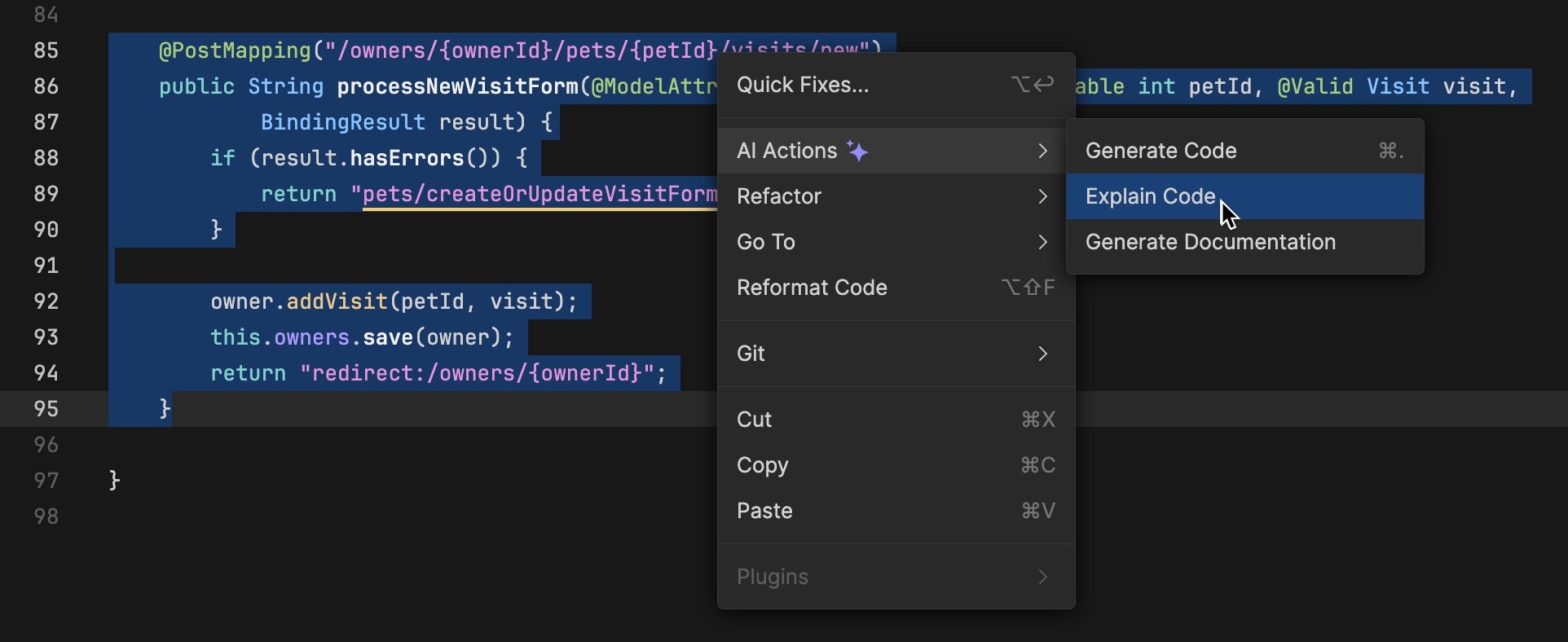Screen dimensions: 1568x642
Task: Open Quick Fixes from context menu
Action: [x=803, y=85]
